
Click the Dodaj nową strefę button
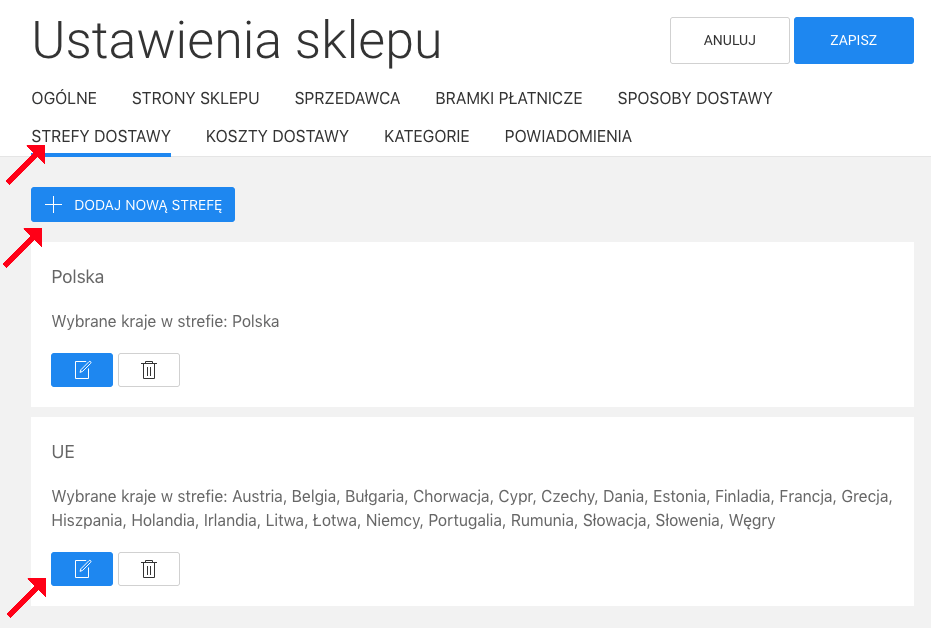pos(133,204)
